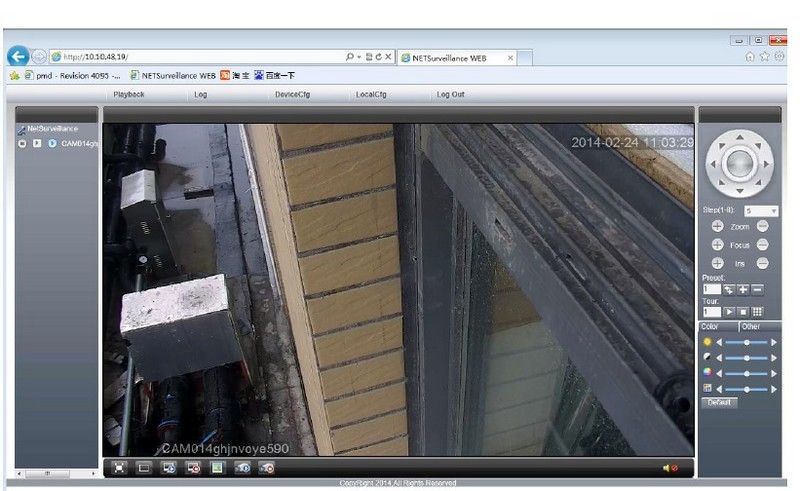Increase Focus with plus button
The height and width of the screenshot is (491, 800).
[x=717, y=245]
